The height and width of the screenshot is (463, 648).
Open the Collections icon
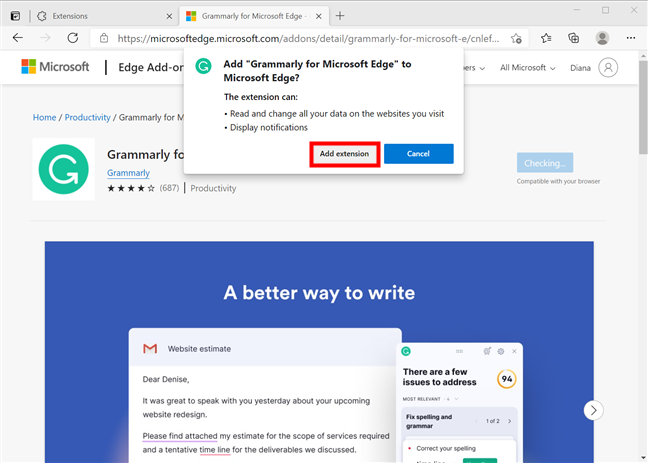pyautogui.click(x=574, y=38)
